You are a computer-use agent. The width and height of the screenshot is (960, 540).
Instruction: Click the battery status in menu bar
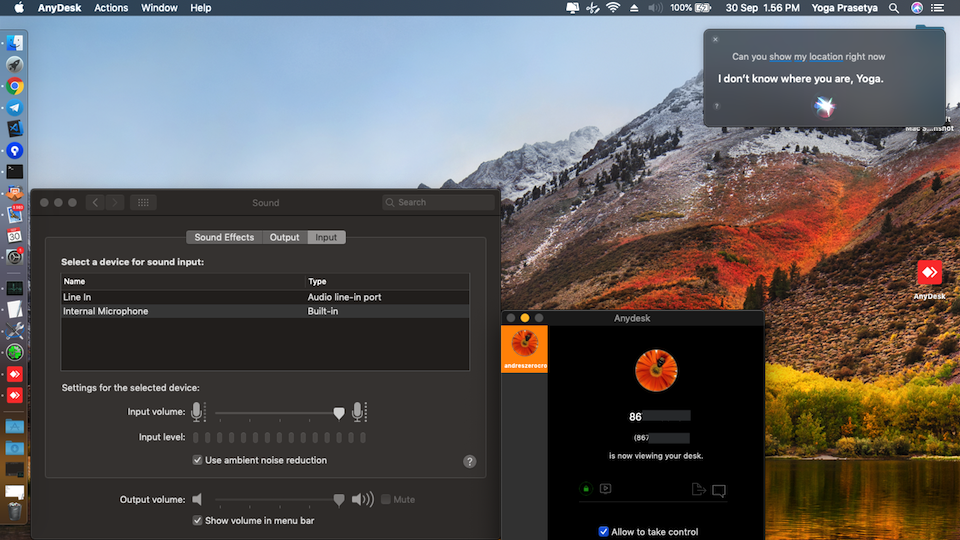[691, 8]
